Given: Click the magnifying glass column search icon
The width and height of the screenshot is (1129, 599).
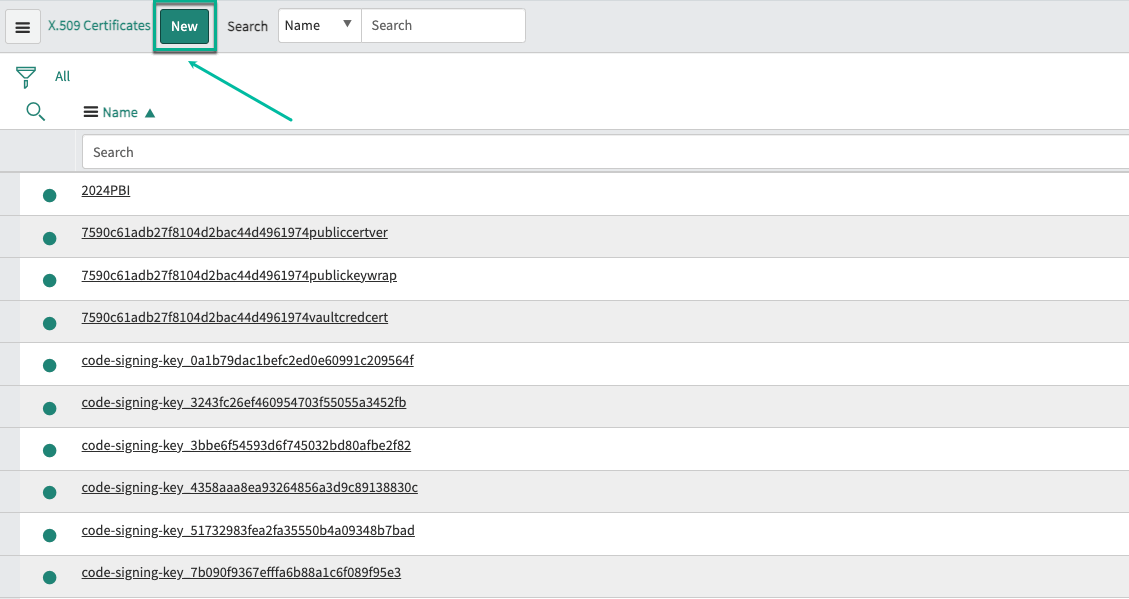Looking at the screenshot, I should click(35, 112).
